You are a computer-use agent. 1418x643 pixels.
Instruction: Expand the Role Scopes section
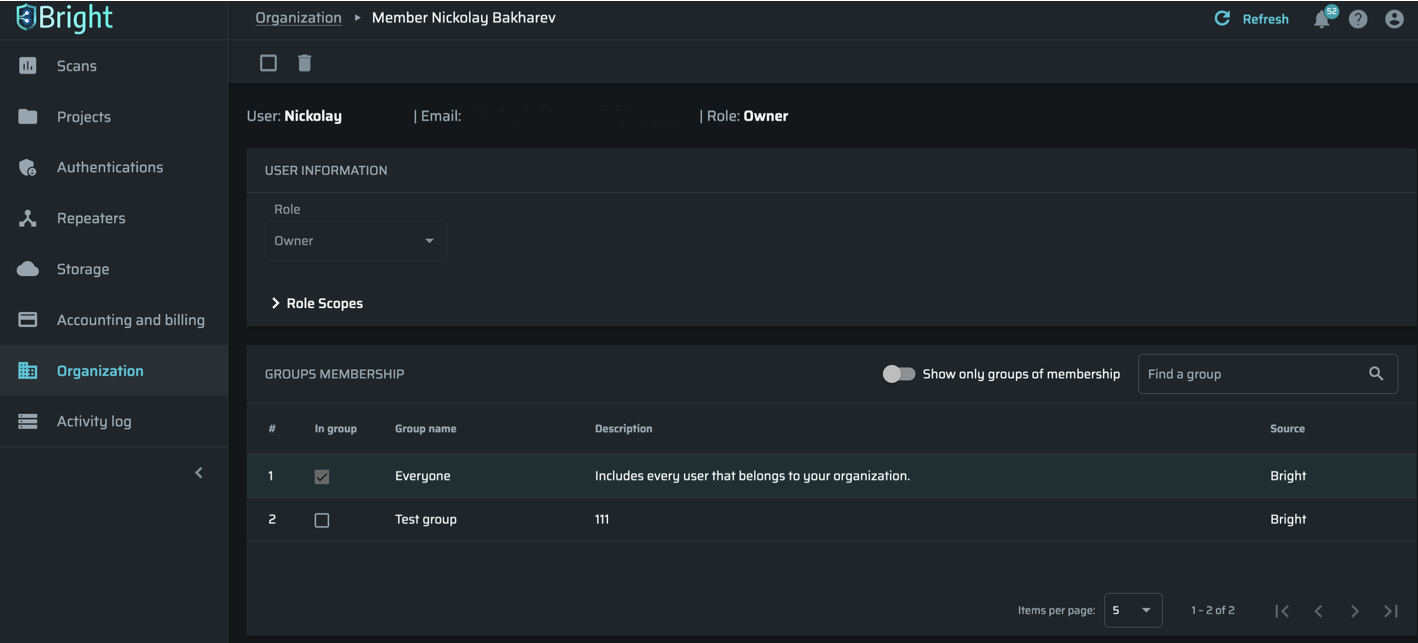(316, 303)
